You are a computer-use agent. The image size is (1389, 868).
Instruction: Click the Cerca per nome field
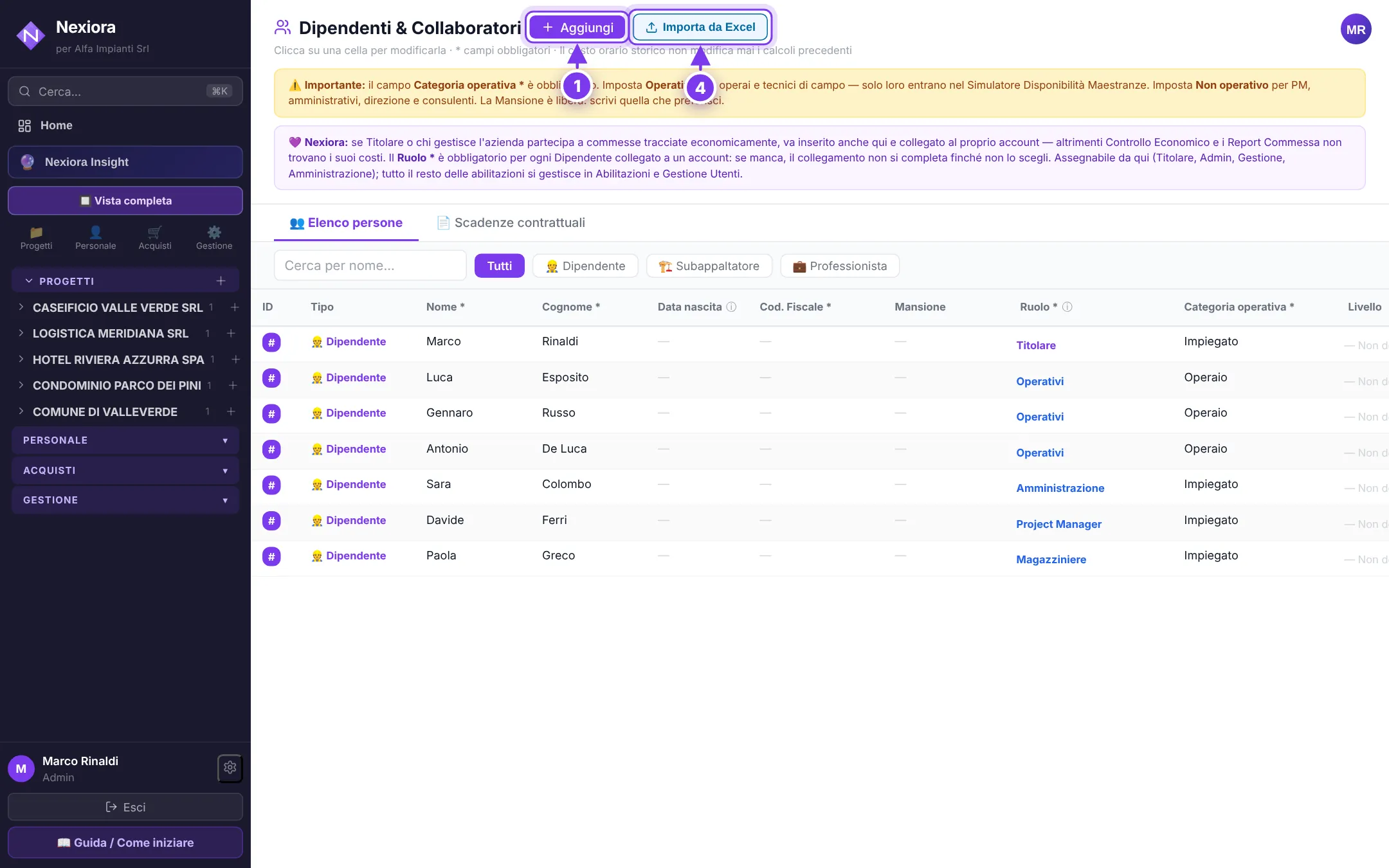click(x=370, y=266)
